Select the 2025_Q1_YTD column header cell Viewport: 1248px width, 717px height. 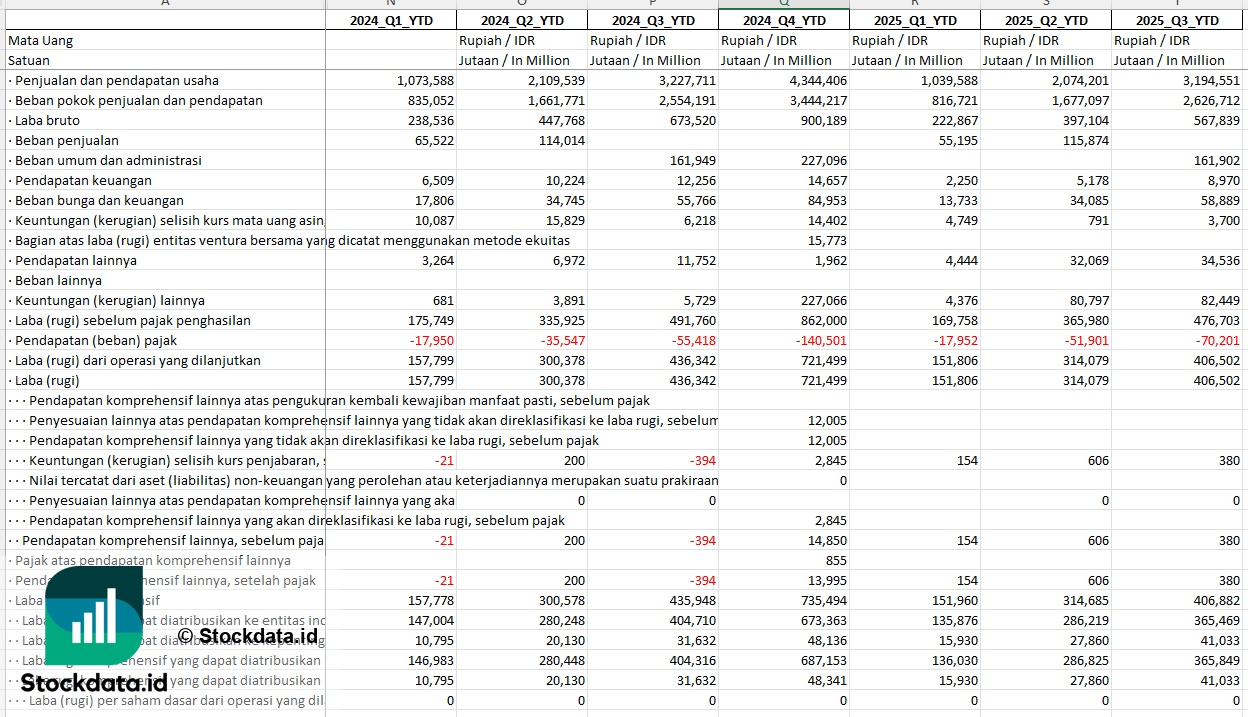point(915,20)
